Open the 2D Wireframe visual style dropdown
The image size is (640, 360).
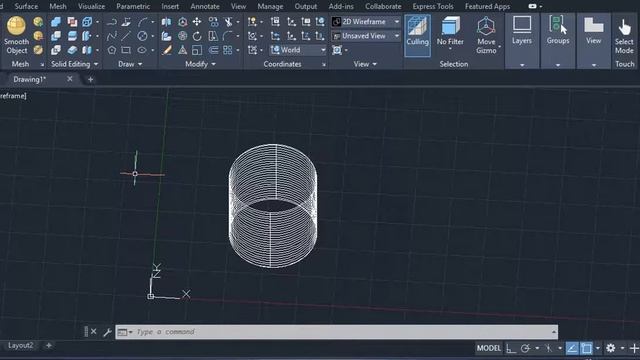[x=366, y=22]
